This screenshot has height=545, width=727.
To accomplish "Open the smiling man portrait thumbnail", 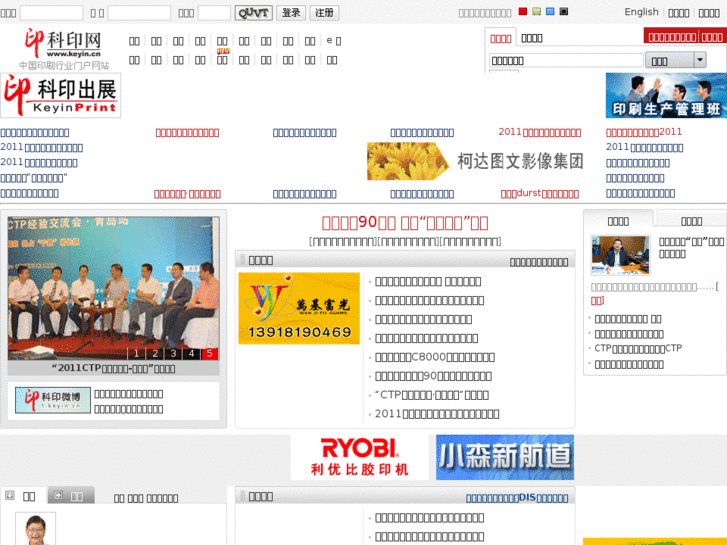I will (35, 529).
